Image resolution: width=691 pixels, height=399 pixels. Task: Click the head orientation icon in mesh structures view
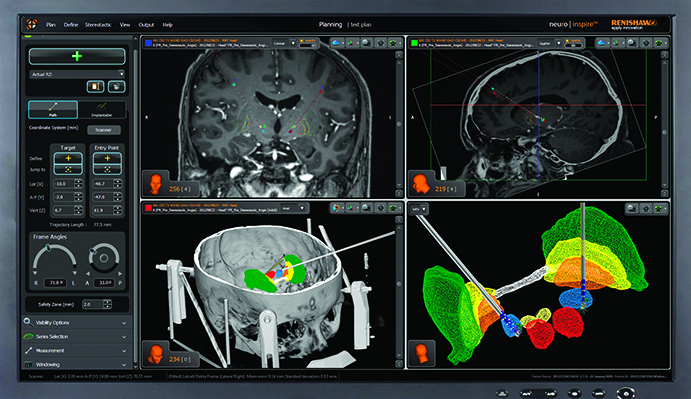422,353
